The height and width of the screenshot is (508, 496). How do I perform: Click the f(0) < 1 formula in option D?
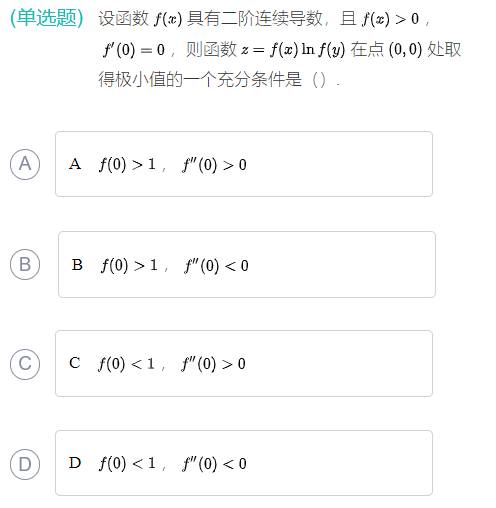(127, 464)
